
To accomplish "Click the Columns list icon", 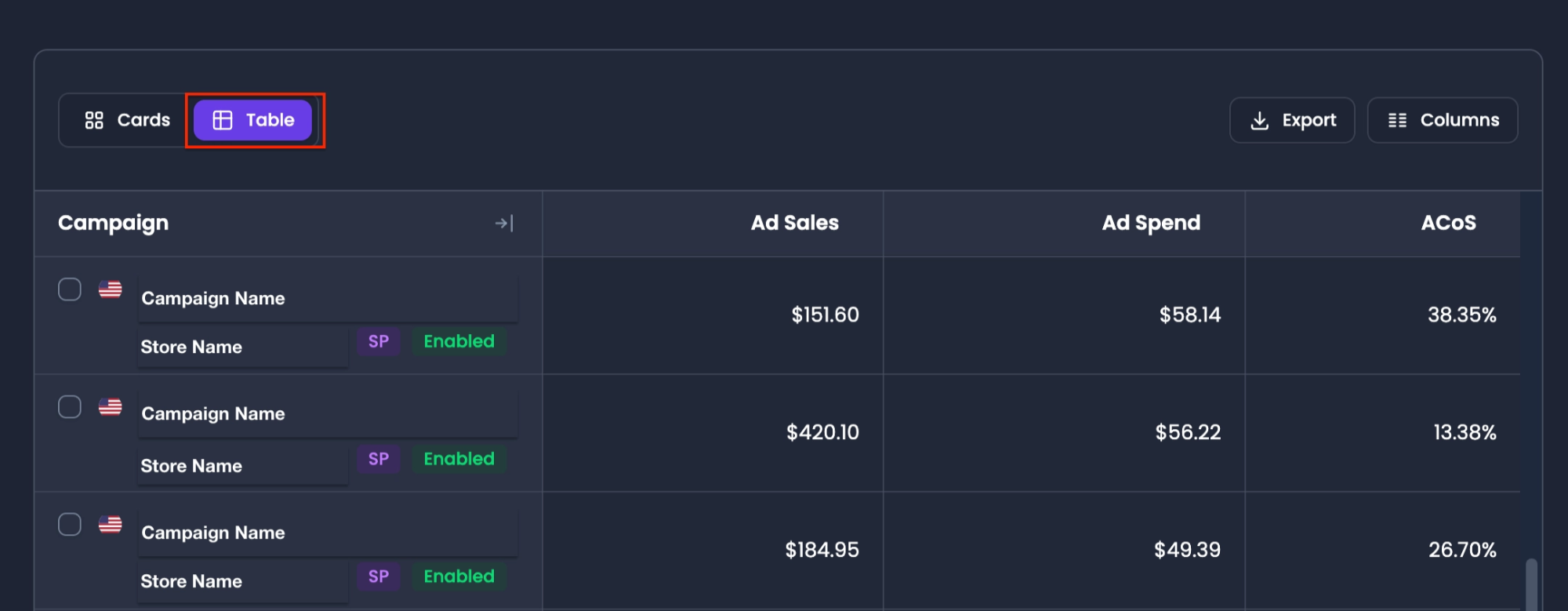I will point(1397,120).
